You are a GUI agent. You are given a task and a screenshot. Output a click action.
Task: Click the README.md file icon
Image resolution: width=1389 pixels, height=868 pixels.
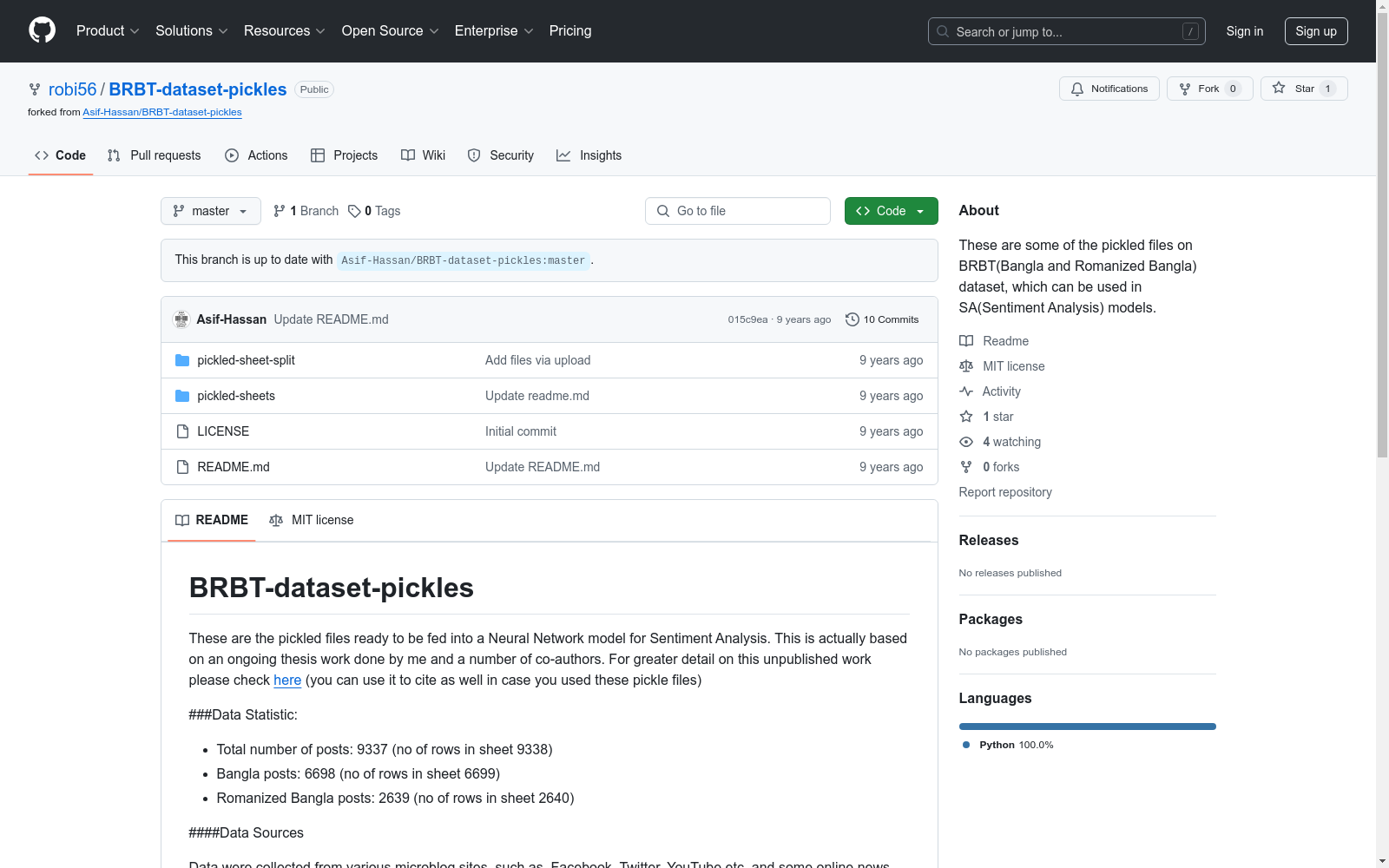[182, 467]
